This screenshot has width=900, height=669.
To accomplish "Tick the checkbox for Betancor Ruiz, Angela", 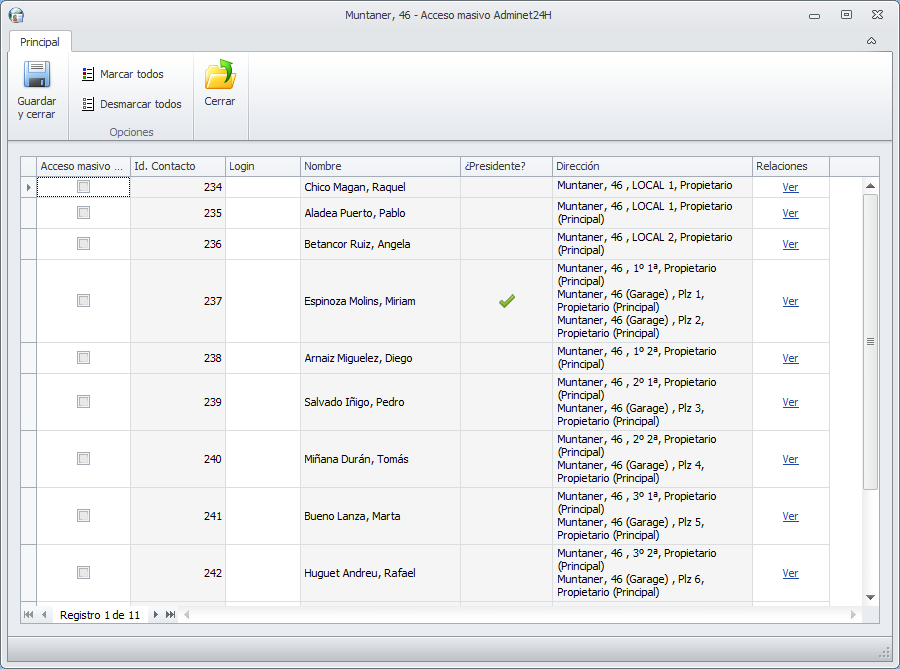I will (x=83, y=244).
